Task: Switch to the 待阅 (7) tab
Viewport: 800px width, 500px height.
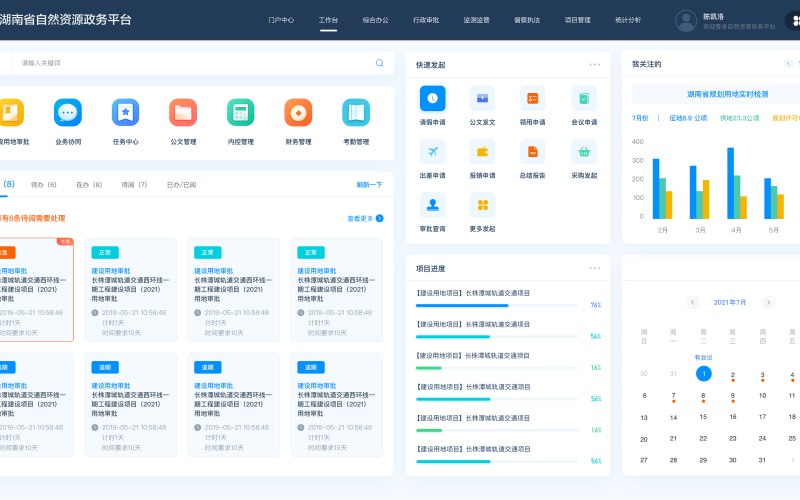Action: click(134, 185)
